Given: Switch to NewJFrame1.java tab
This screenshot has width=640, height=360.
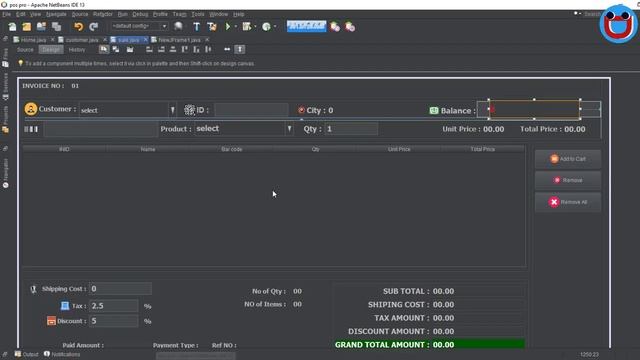Looking at the screenshot, I should 179,40.
